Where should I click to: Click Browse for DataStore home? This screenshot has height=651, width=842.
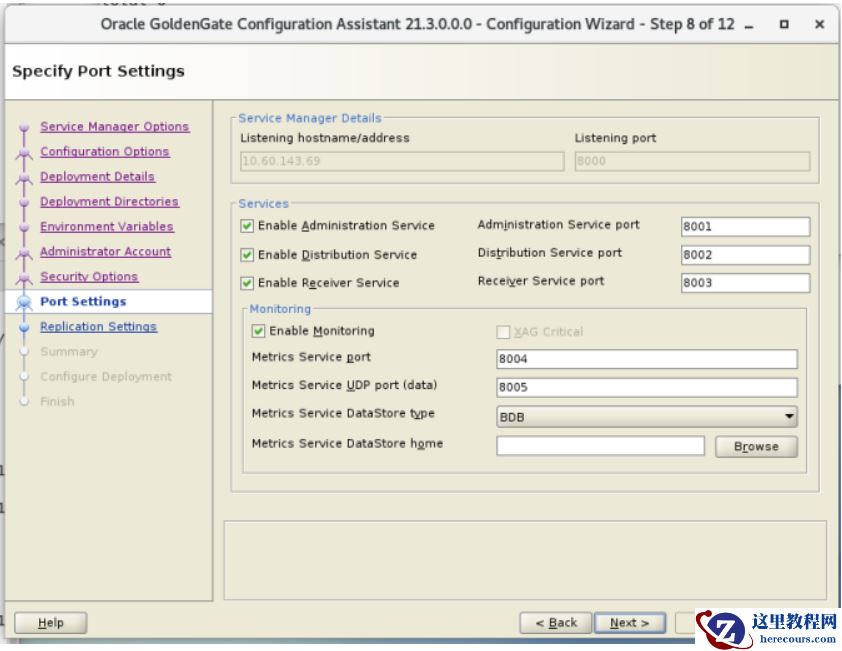click(x=756, y=447)
